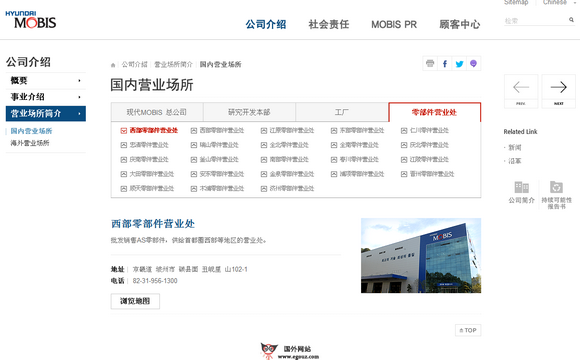The image size is (580, 360).
Task: Click the search magnifier icon
Action: coord(571,20)
